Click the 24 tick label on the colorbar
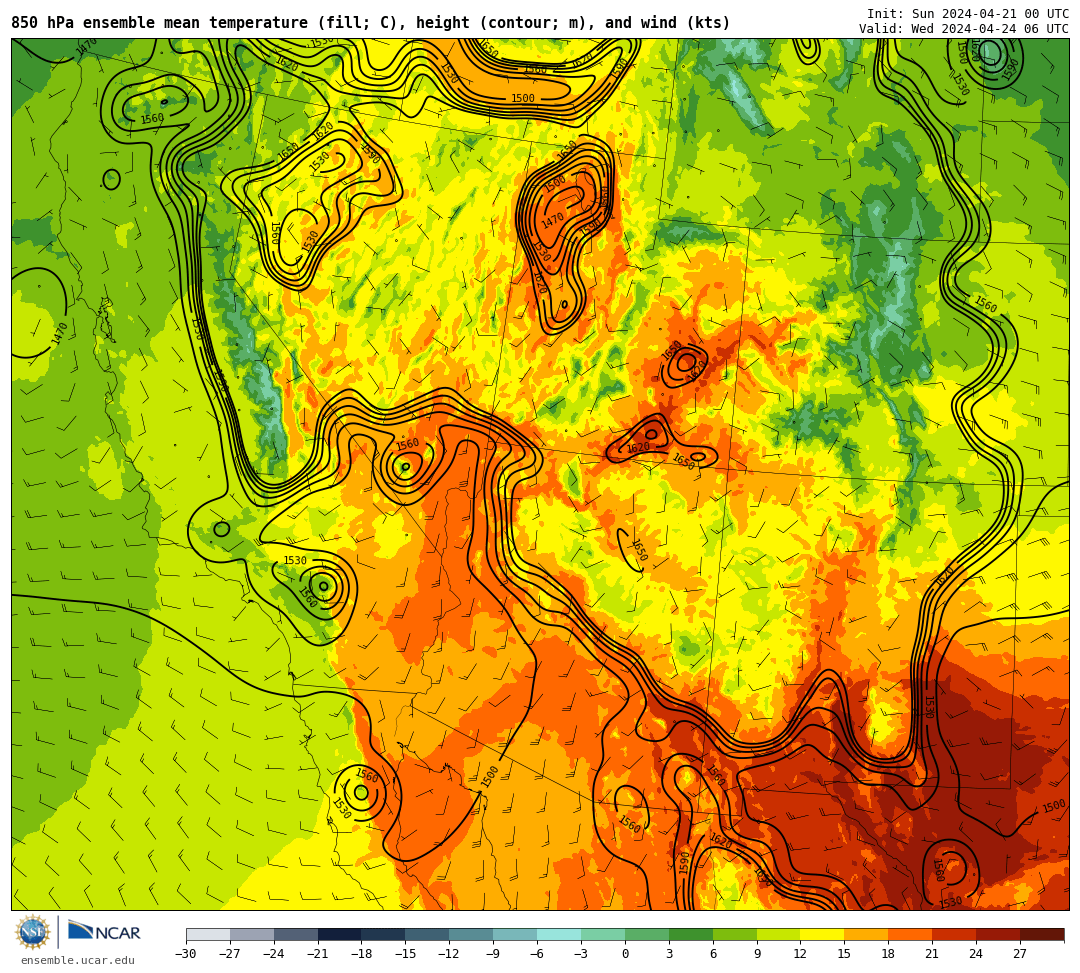The width and height of the screenshot is (1080, 973). pyautogui.click(x=976, y=954)
